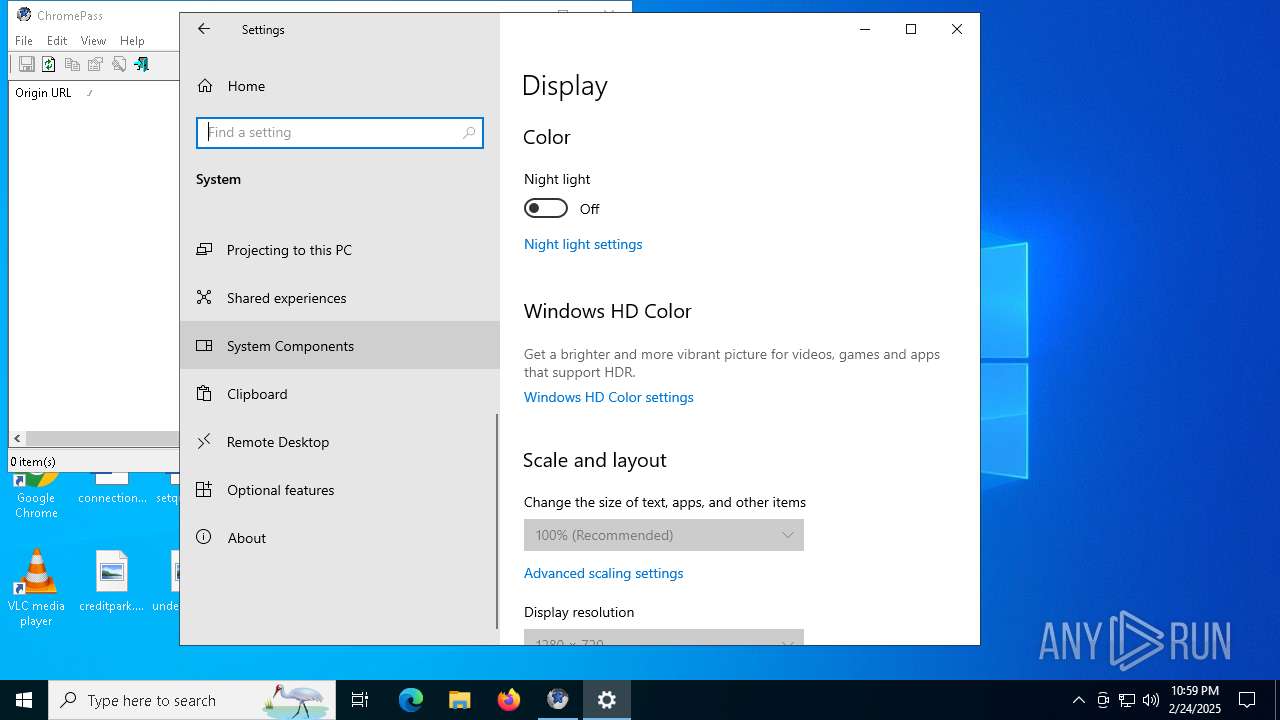Click the Find icon in ChromePass toolbar
Viewport: 1280px width, 720px height.
tap(119, 64)
